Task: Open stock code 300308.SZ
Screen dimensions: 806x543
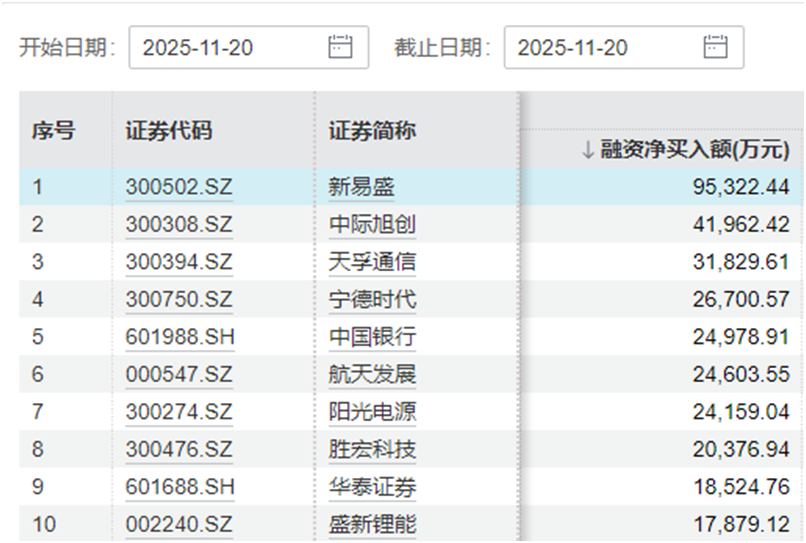Action: coord(179,224)
